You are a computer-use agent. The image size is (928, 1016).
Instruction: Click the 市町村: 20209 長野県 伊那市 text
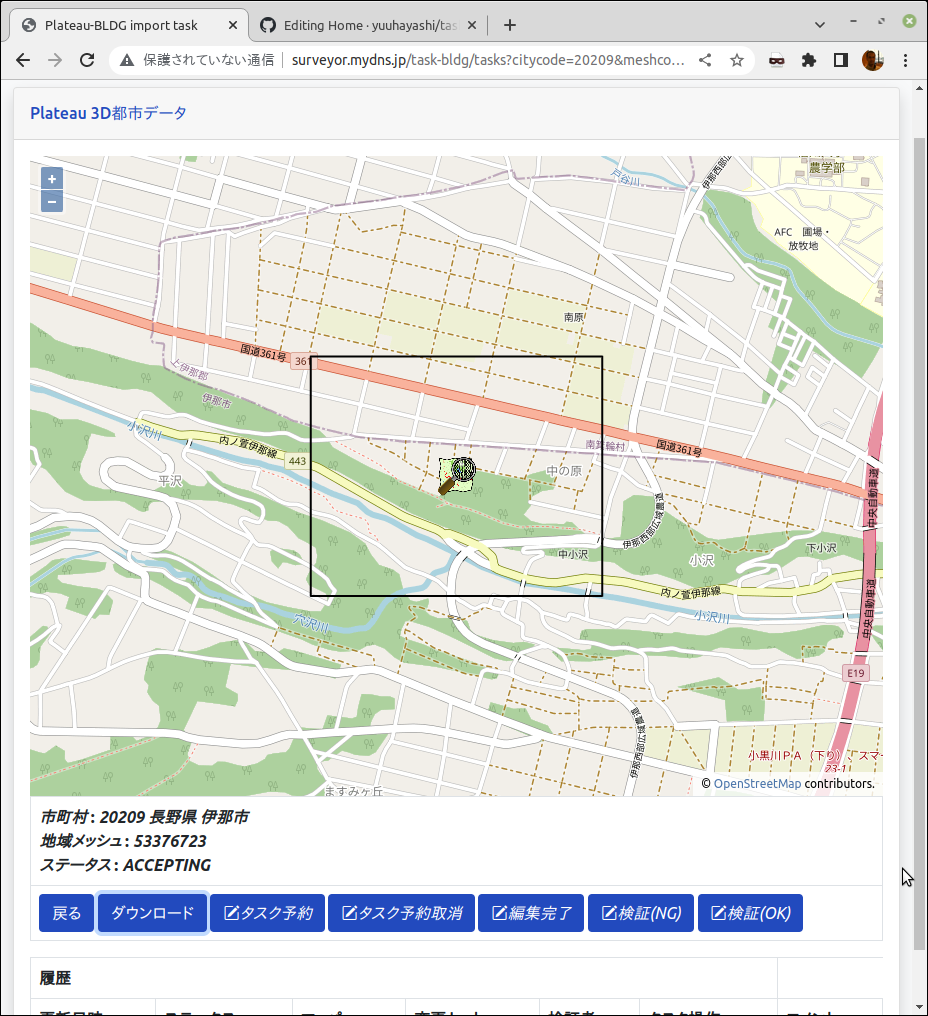click(145, 817)
